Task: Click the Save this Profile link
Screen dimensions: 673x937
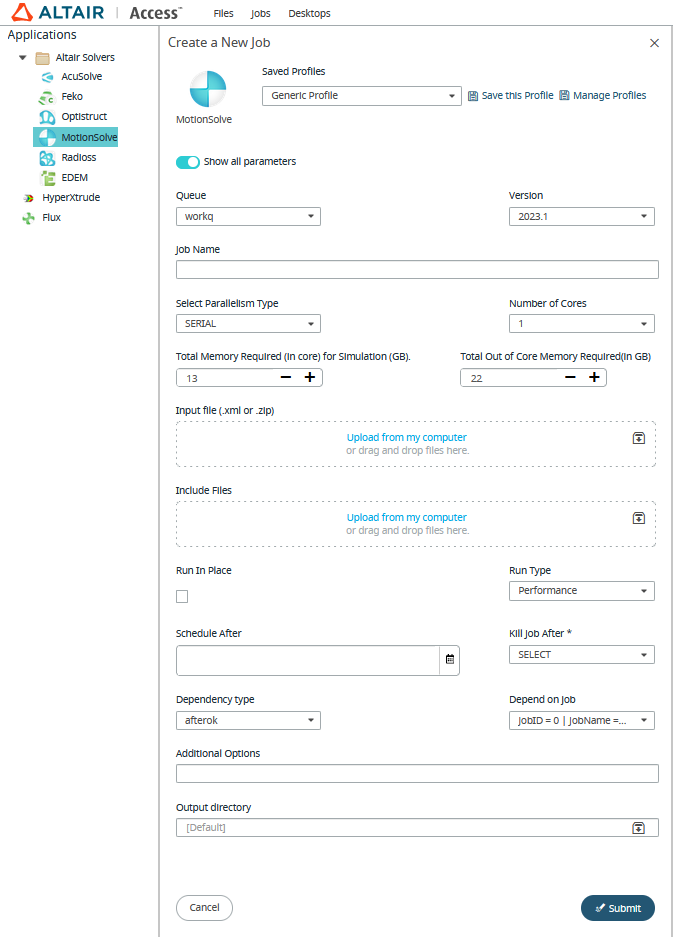Action: click(518, 96)
